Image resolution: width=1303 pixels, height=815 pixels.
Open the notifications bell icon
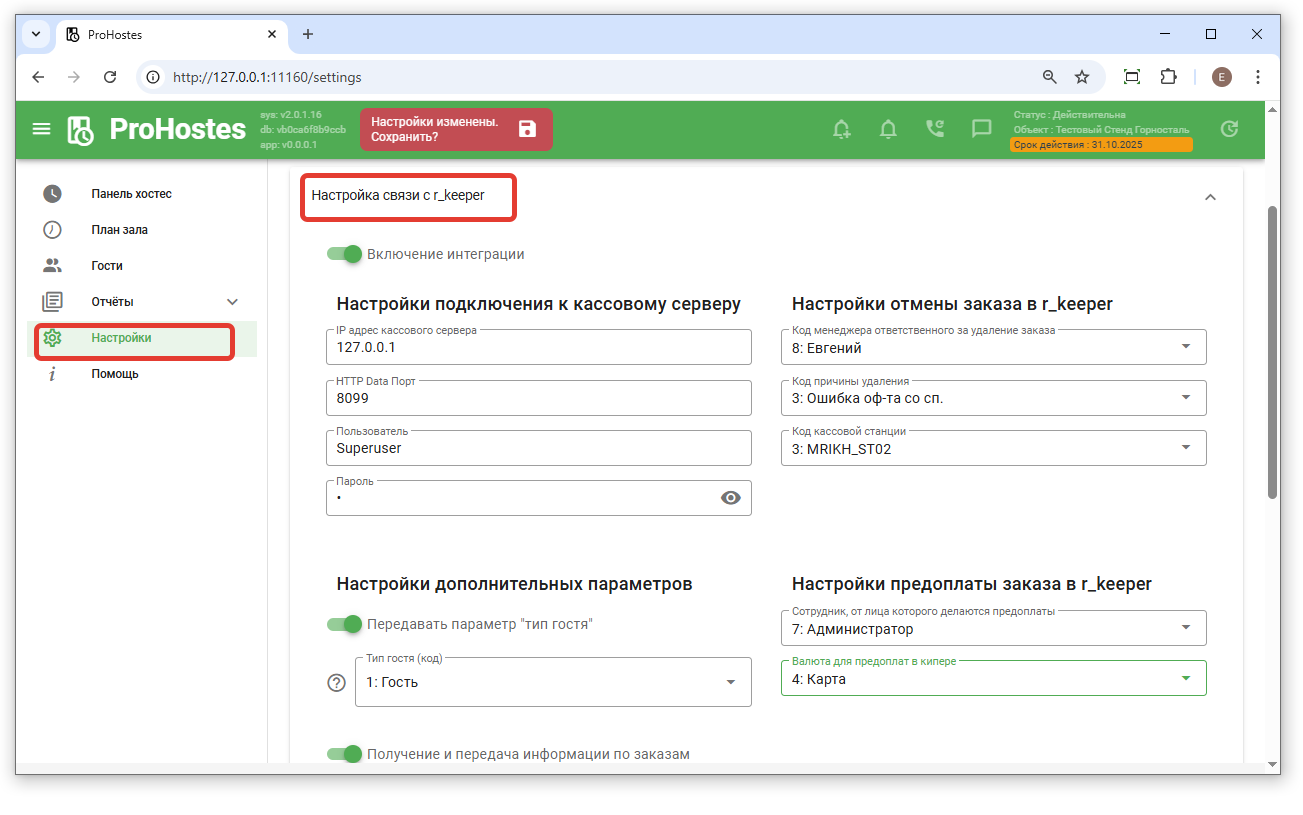click(x=887, y=129)
